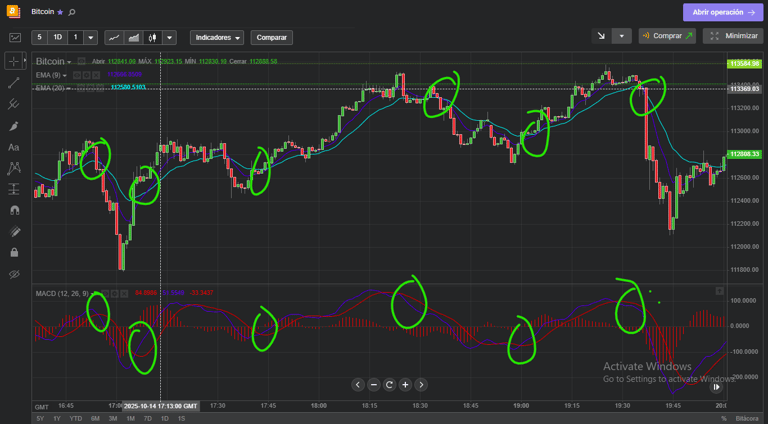Select the 1 interval button
The width and height of the screenshot is (768, 424).
pos(75,37)
